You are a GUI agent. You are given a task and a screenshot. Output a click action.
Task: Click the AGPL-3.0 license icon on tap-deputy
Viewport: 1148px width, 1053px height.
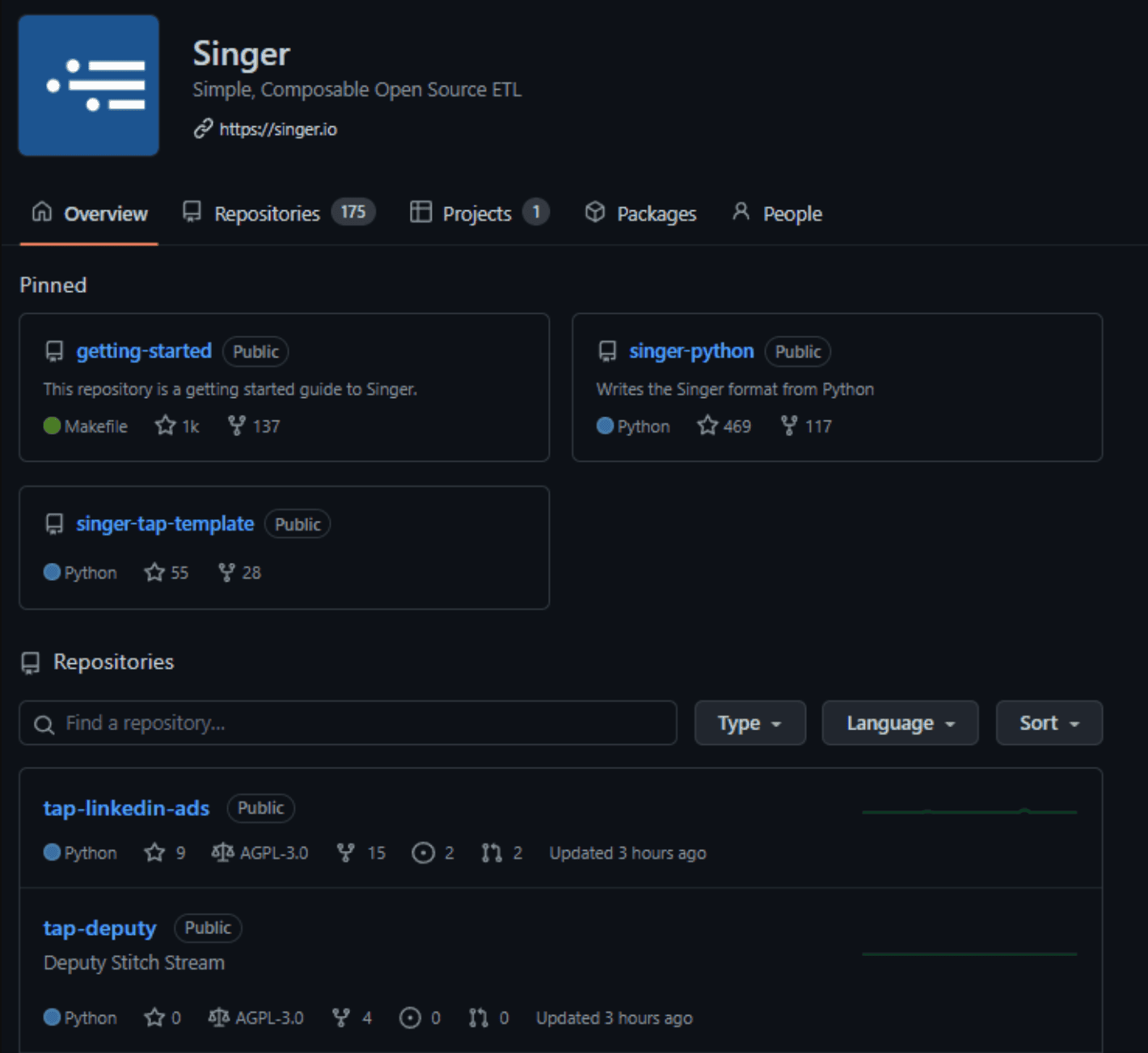tap(218, 1017)
